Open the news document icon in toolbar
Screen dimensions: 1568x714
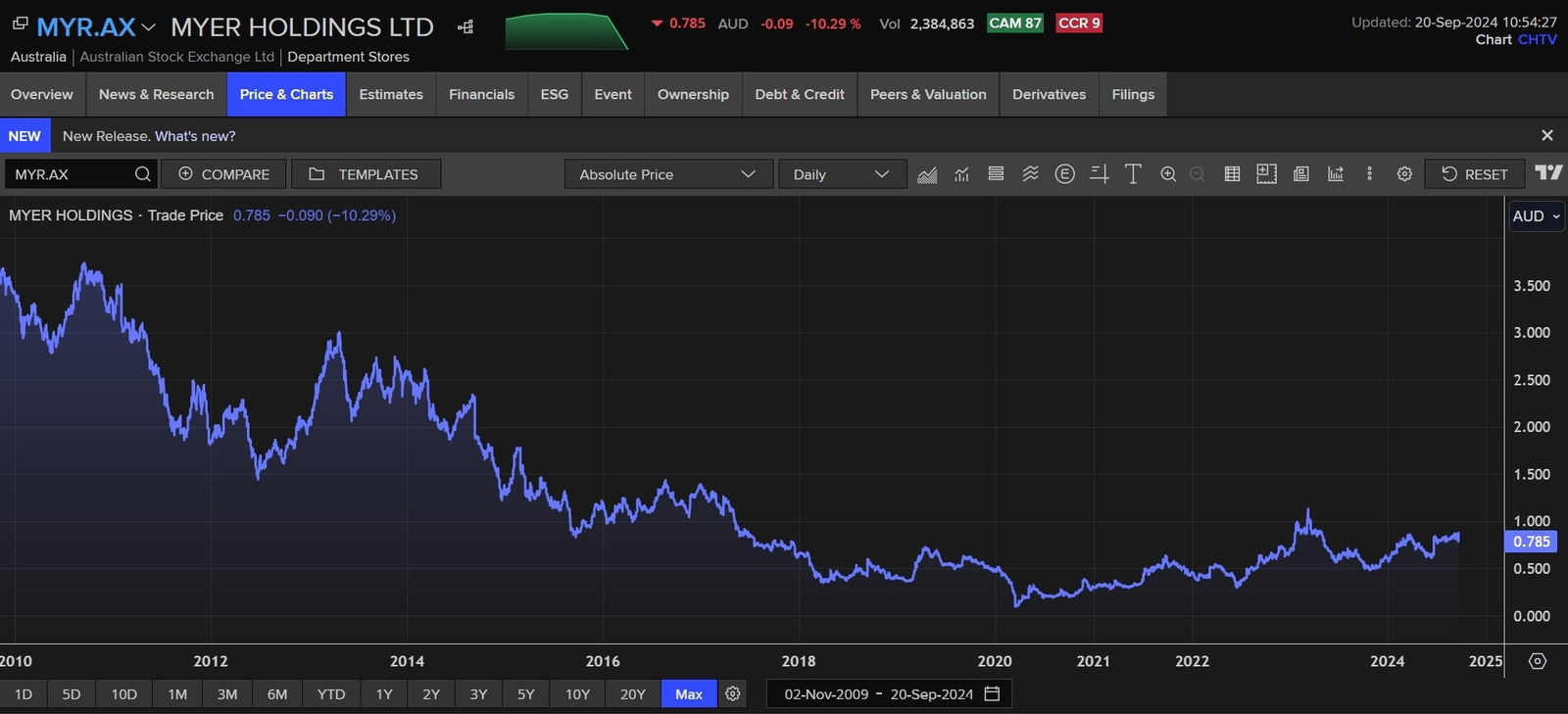(x=1301, y=173)
